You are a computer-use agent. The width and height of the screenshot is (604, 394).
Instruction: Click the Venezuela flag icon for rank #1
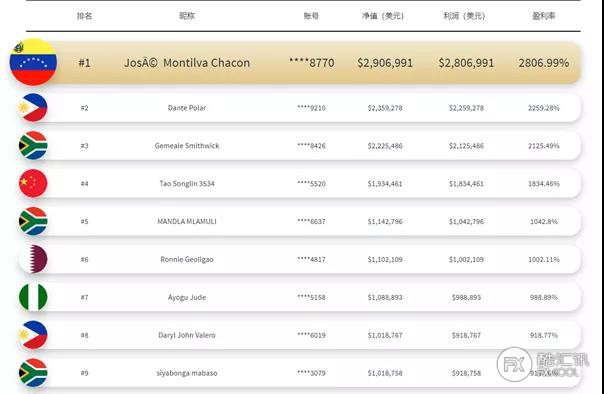pyautogui.click(x=33, y=62)
